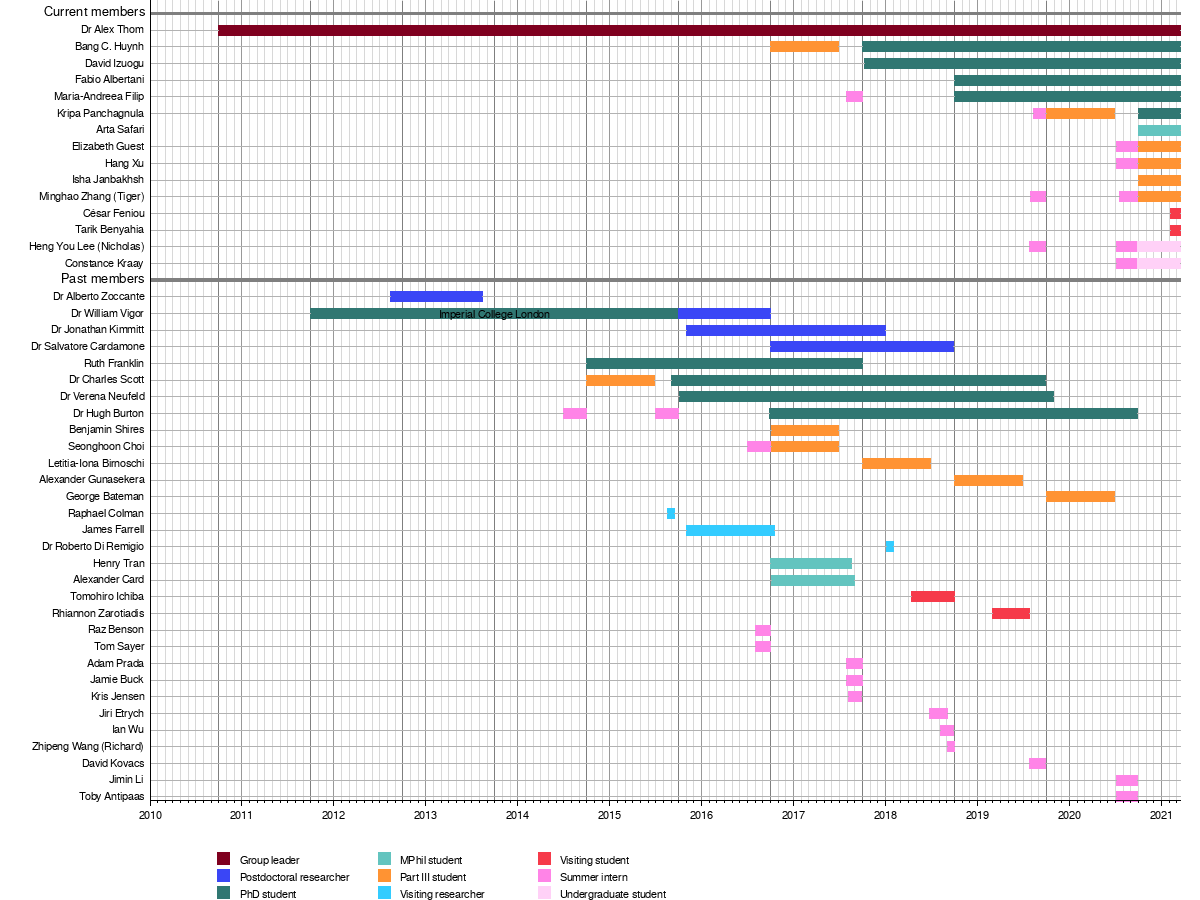This screenshot has height=900, width=1200.
Task: Select the Postdoctoral researcher legend swatch
Action: tap(224, 876)
